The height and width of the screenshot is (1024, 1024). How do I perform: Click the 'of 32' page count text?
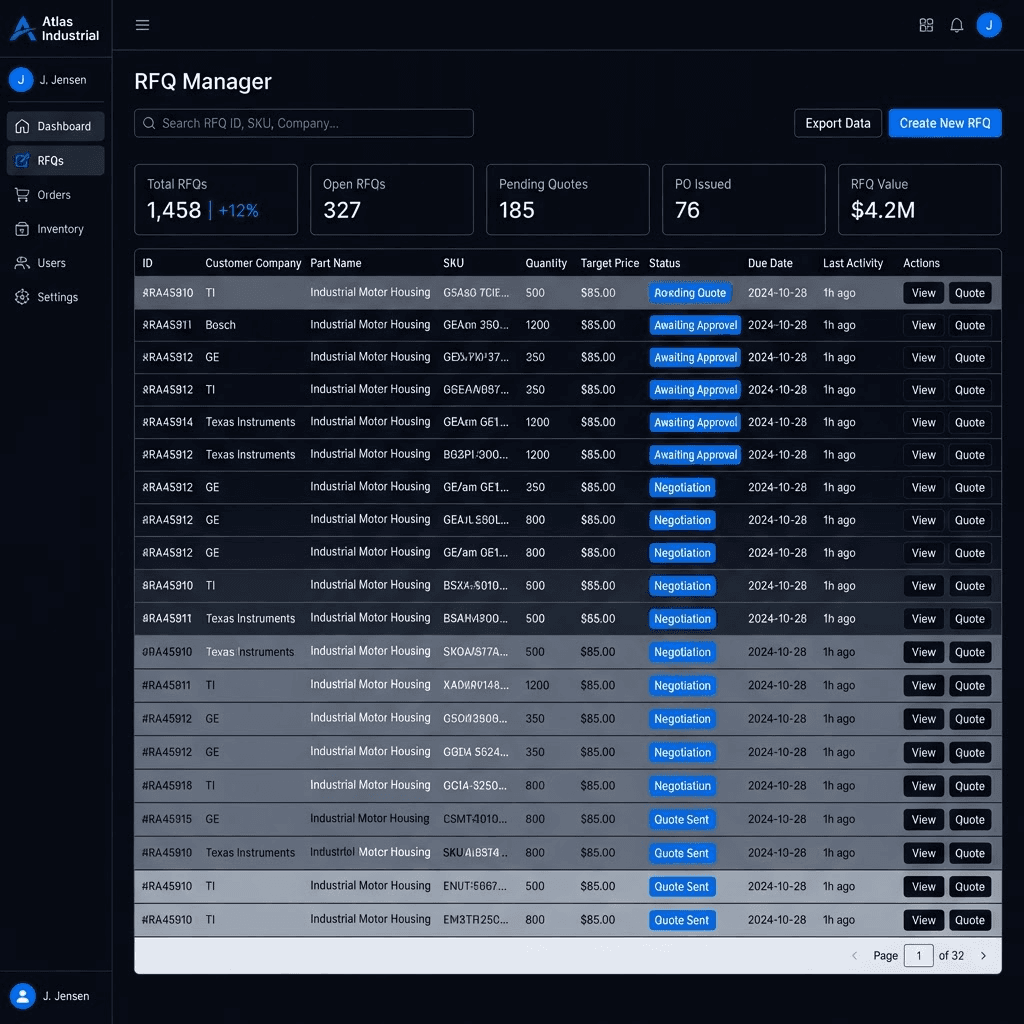coord(951,955)
